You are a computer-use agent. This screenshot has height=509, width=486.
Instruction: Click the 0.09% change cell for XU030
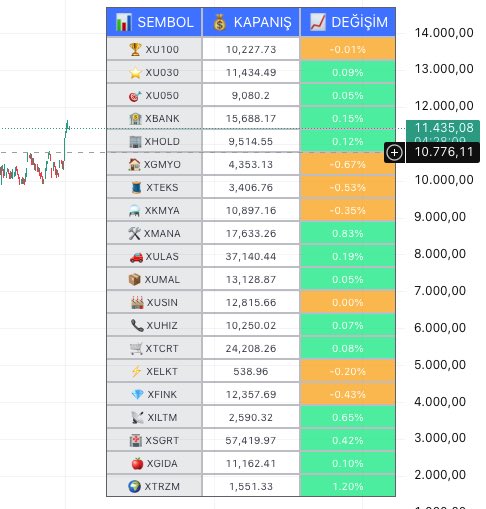pyautogui.click(x=348, y=72)
